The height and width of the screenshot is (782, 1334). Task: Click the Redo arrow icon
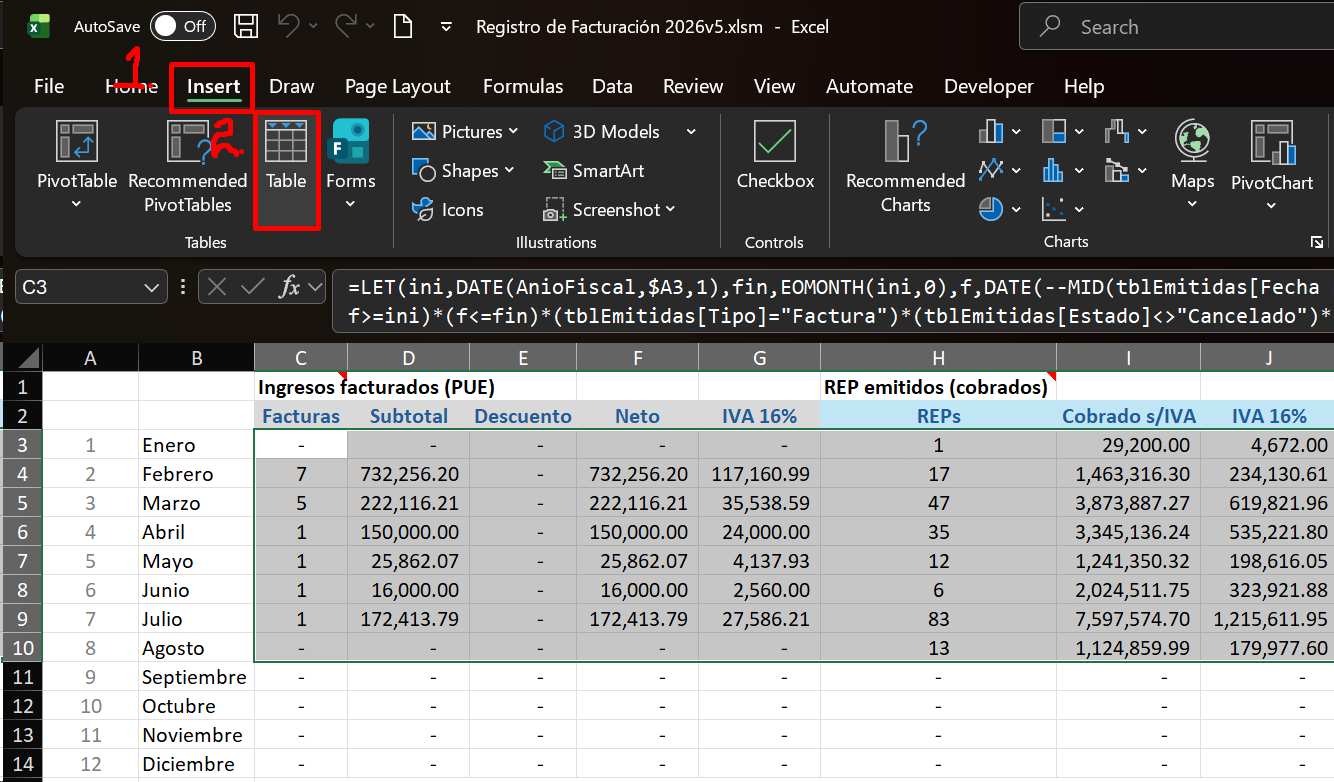click(346, 26)
